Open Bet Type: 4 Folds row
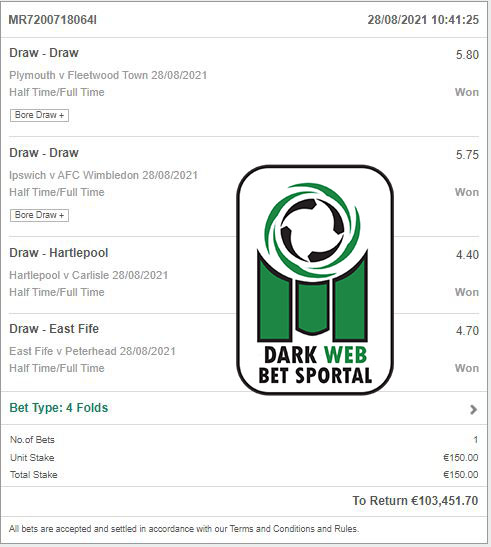491x547 pixels. (x=244, y=408)
